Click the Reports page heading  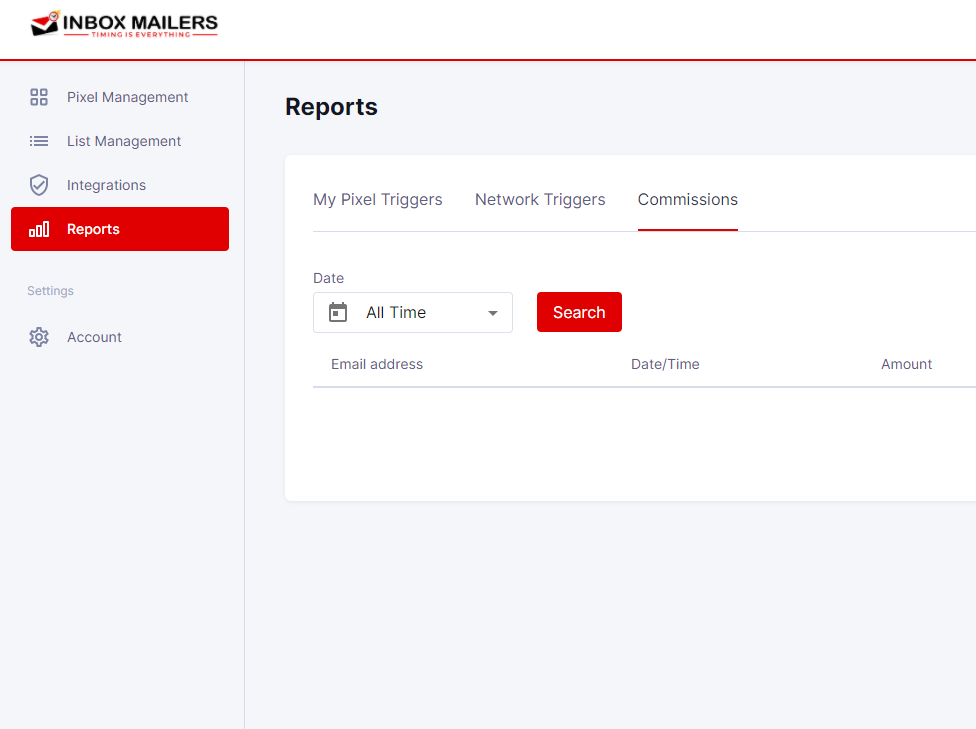[331, 107]
